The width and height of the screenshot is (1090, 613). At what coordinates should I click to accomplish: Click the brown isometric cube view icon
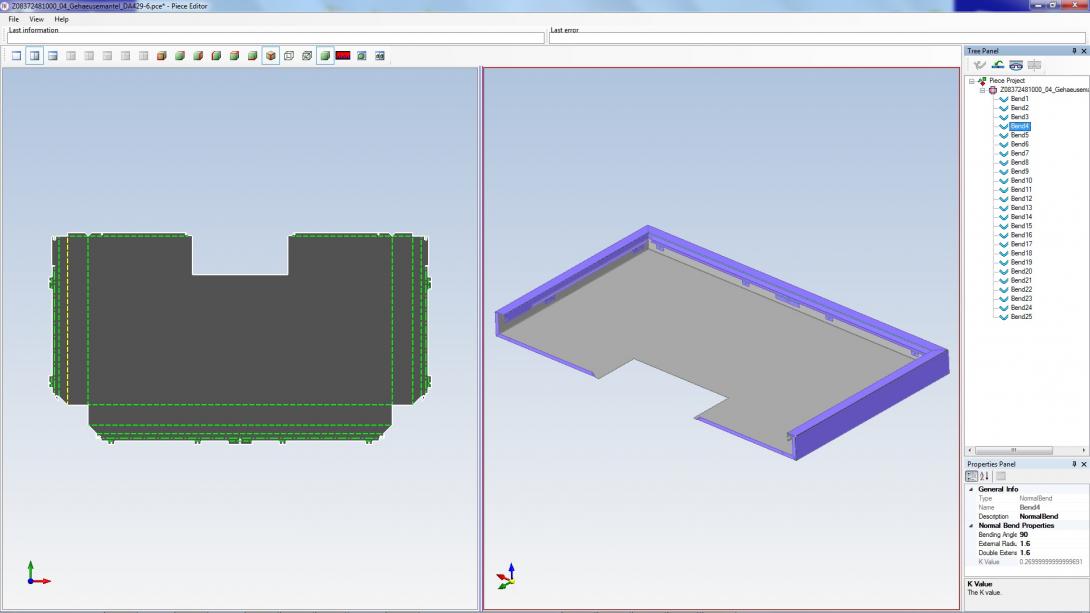tap(271, 56)
